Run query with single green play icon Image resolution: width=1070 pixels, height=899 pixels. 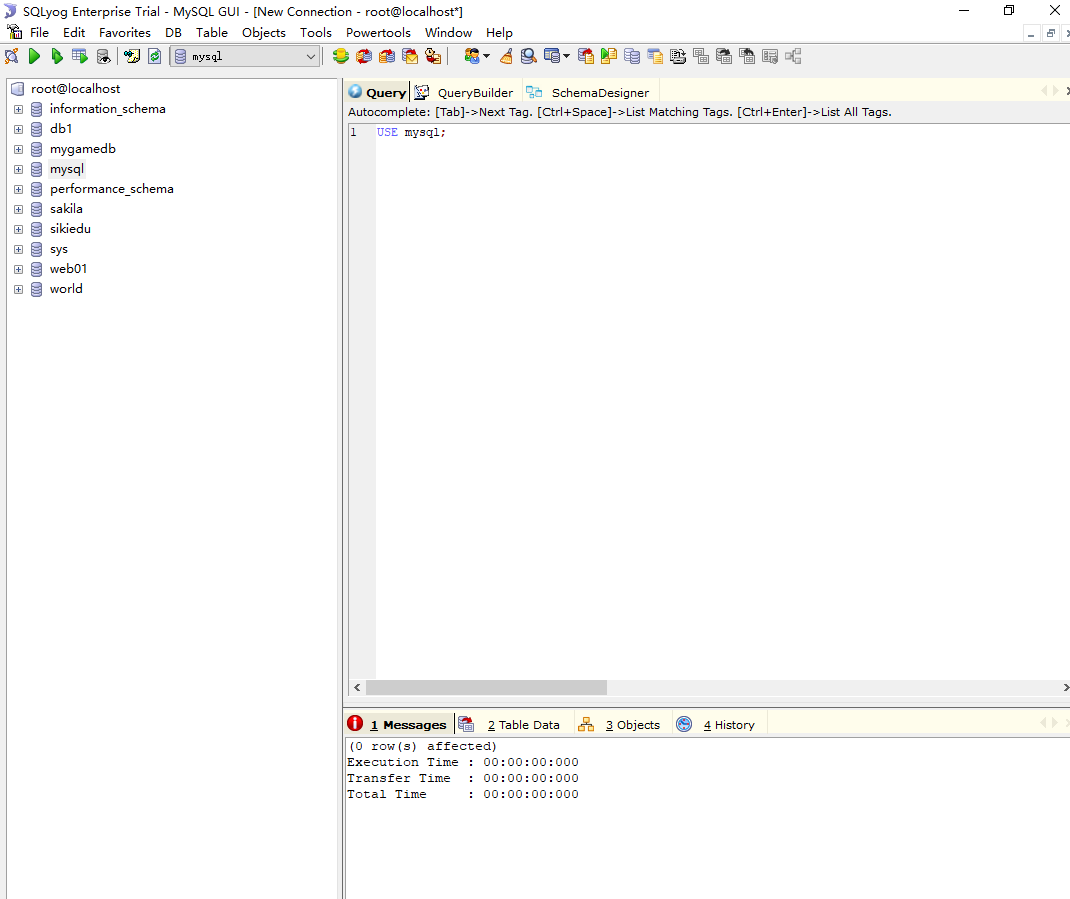[34, 57]
